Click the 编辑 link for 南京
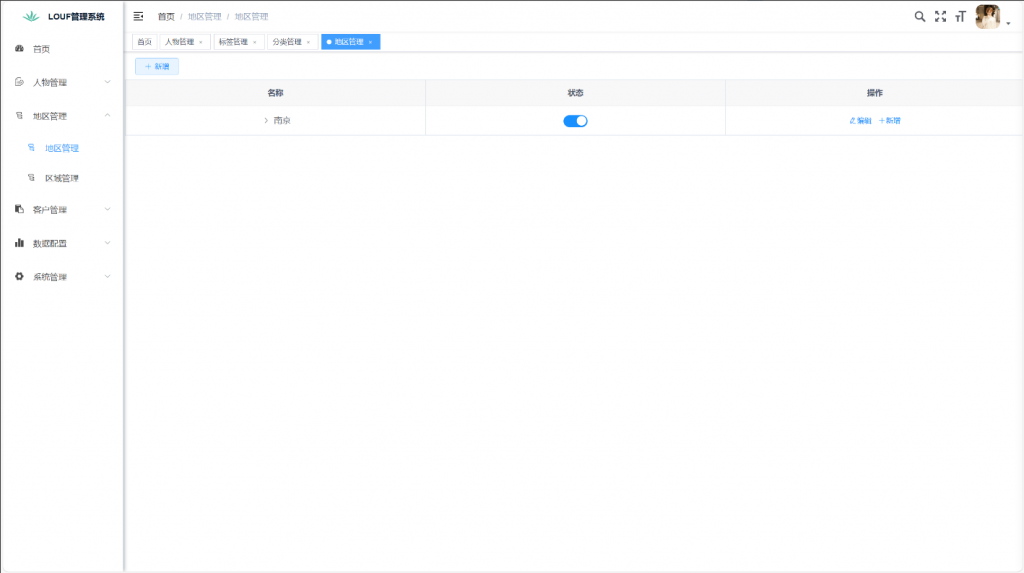Image resolution: width=1024 pixels, height=573 pixels. (860, 121)
